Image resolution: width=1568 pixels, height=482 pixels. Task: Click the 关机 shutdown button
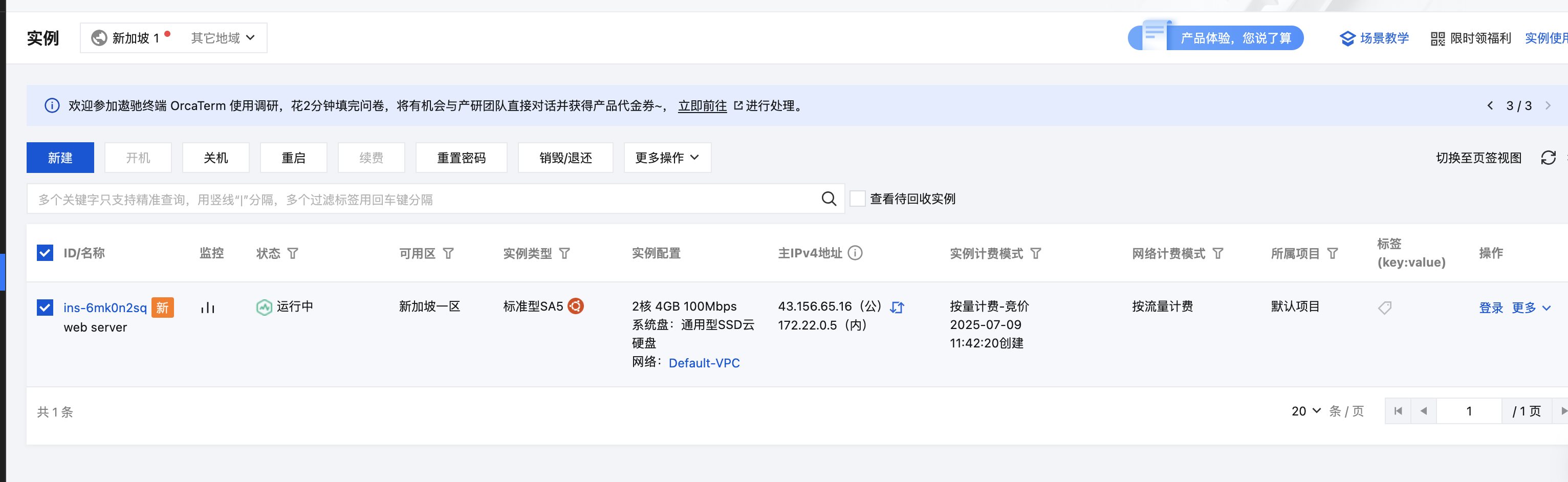pos(216,158)
